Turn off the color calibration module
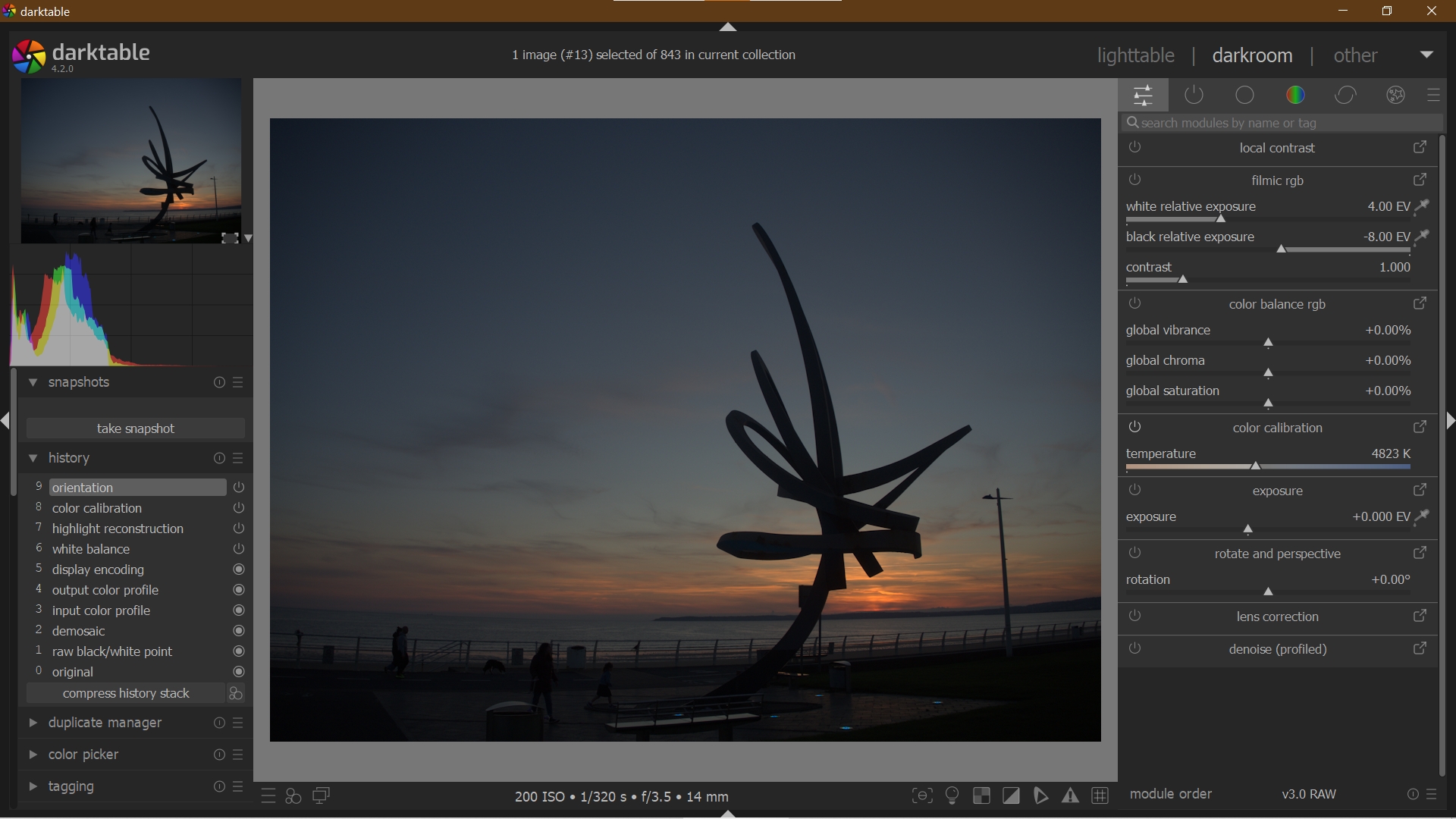This screenshot has height=819, width=1456. [x=1135, y=428]
